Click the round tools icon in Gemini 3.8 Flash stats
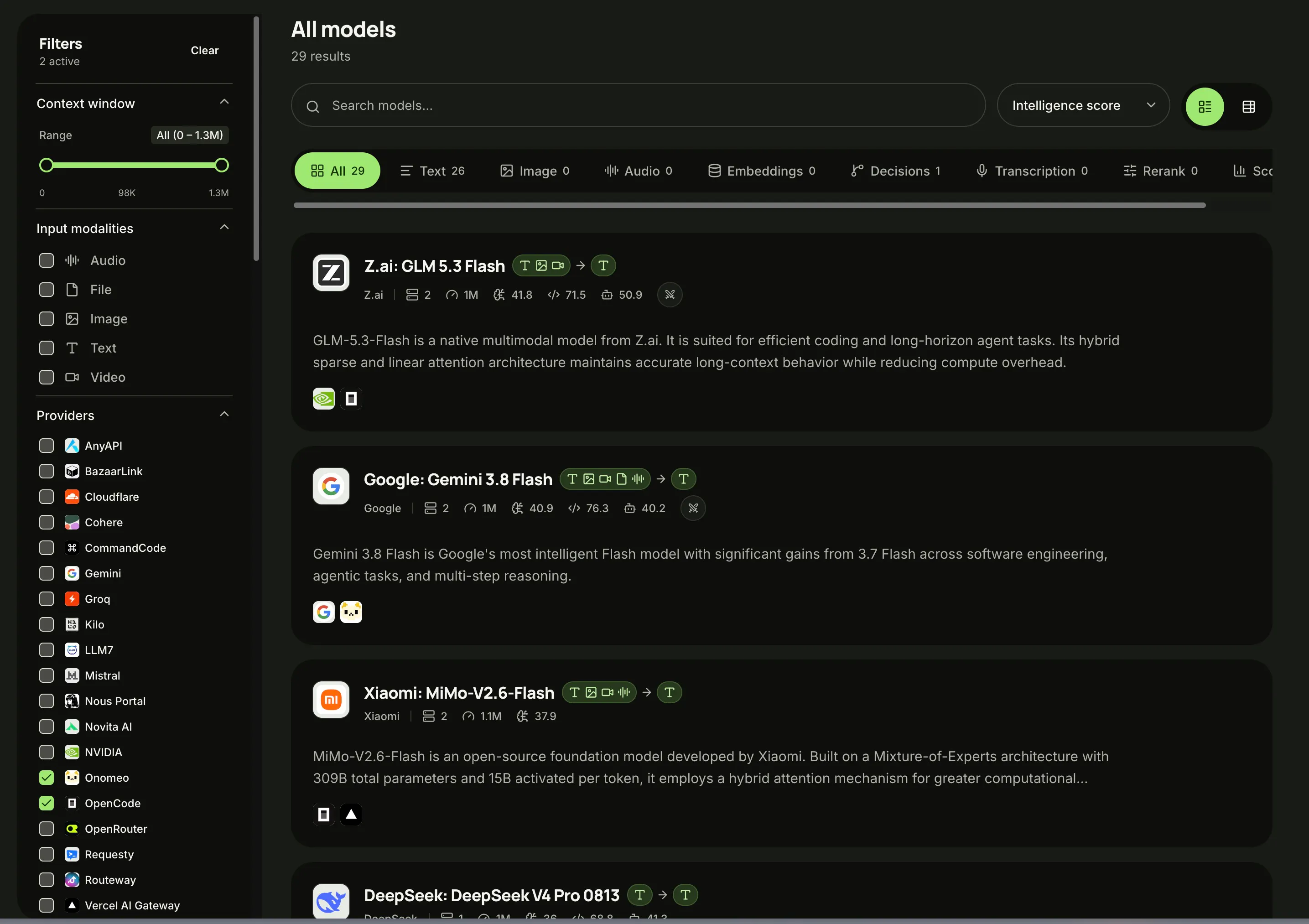The width and height of the screenshot is (1309, 924). pos(693,508)
